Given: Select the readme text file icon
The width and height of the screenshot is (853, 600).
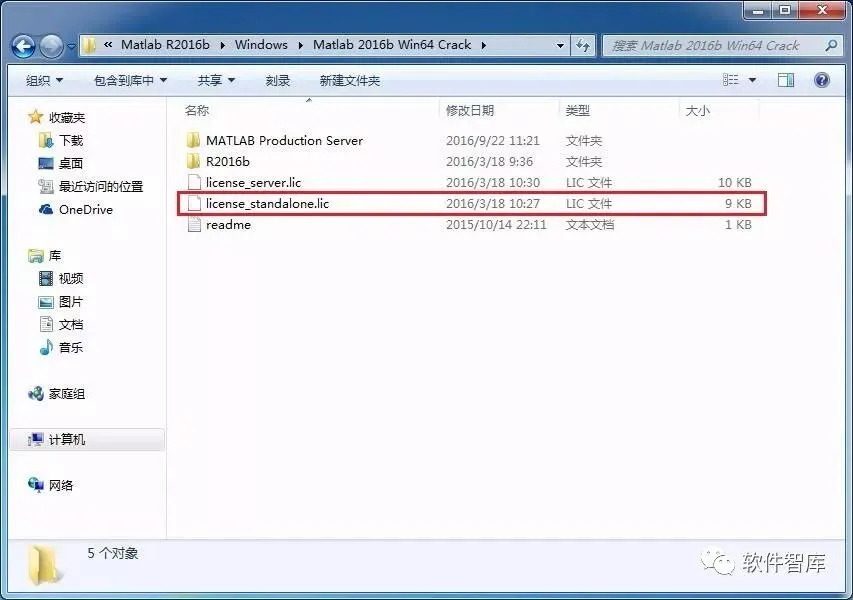Looking at the screenshot, I should point(194,224).
